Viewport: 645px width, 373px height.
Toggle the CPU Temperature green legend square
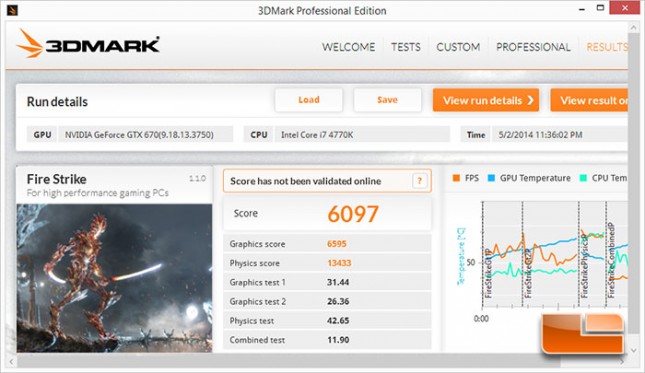[583, 178]
